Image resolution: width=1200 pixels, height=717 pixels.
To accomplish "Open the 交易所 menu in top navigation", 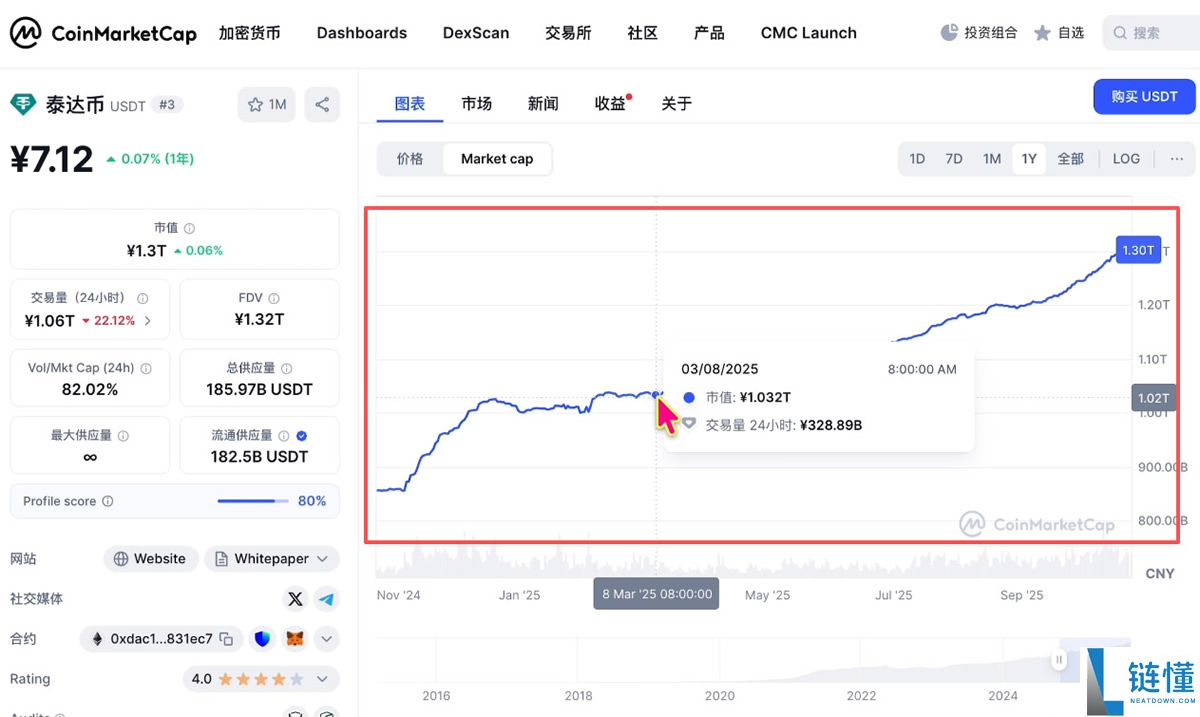I will [x=568, y=33].
